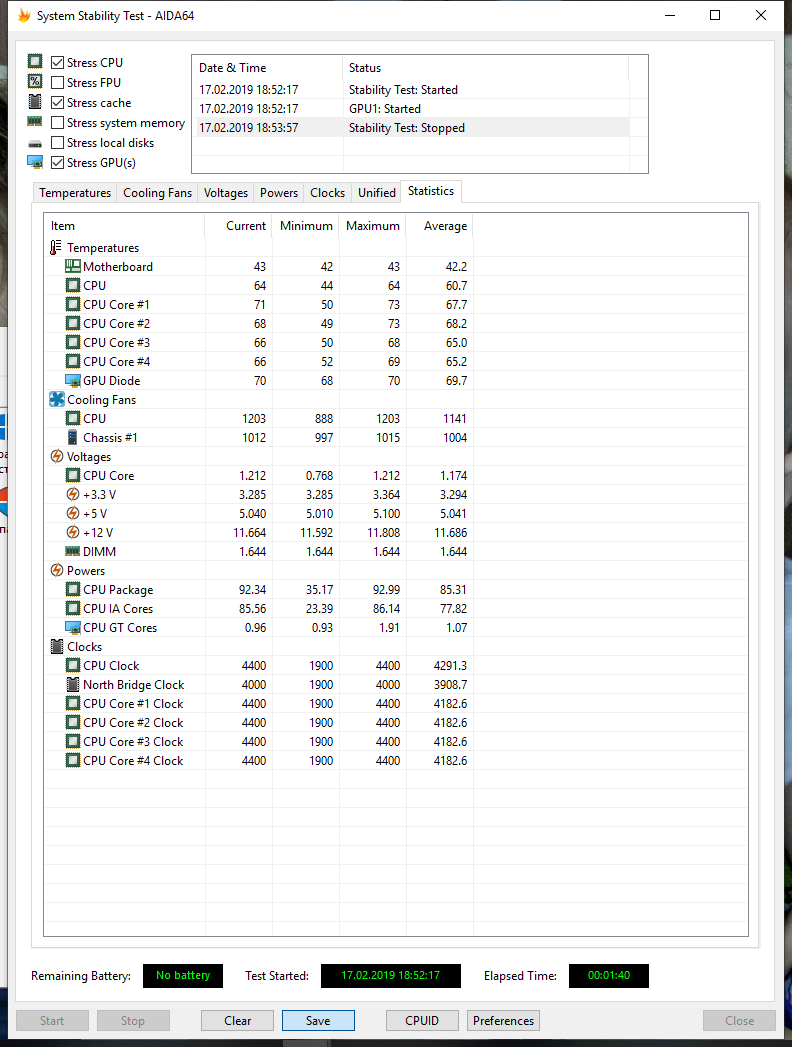Click the Maximum column header
792x1047 pixels.
(x=373, y=226)
